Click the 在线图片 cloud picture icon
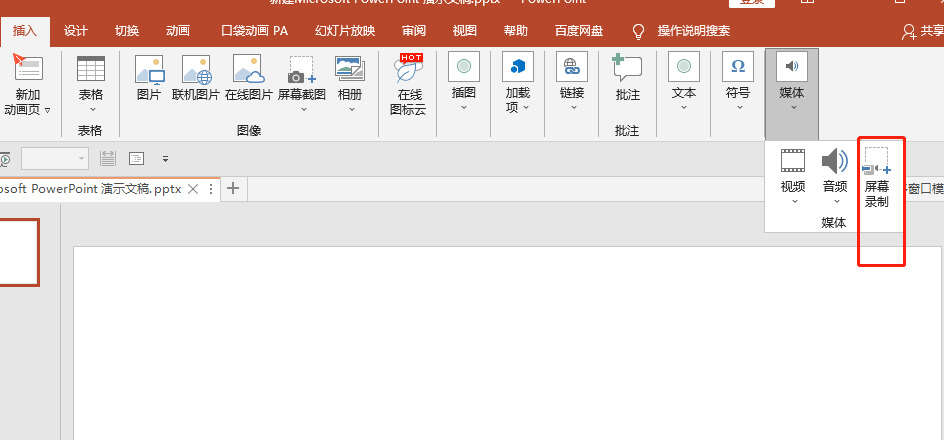The height and width of the screenshot is (440, 944). pos(249,69)
